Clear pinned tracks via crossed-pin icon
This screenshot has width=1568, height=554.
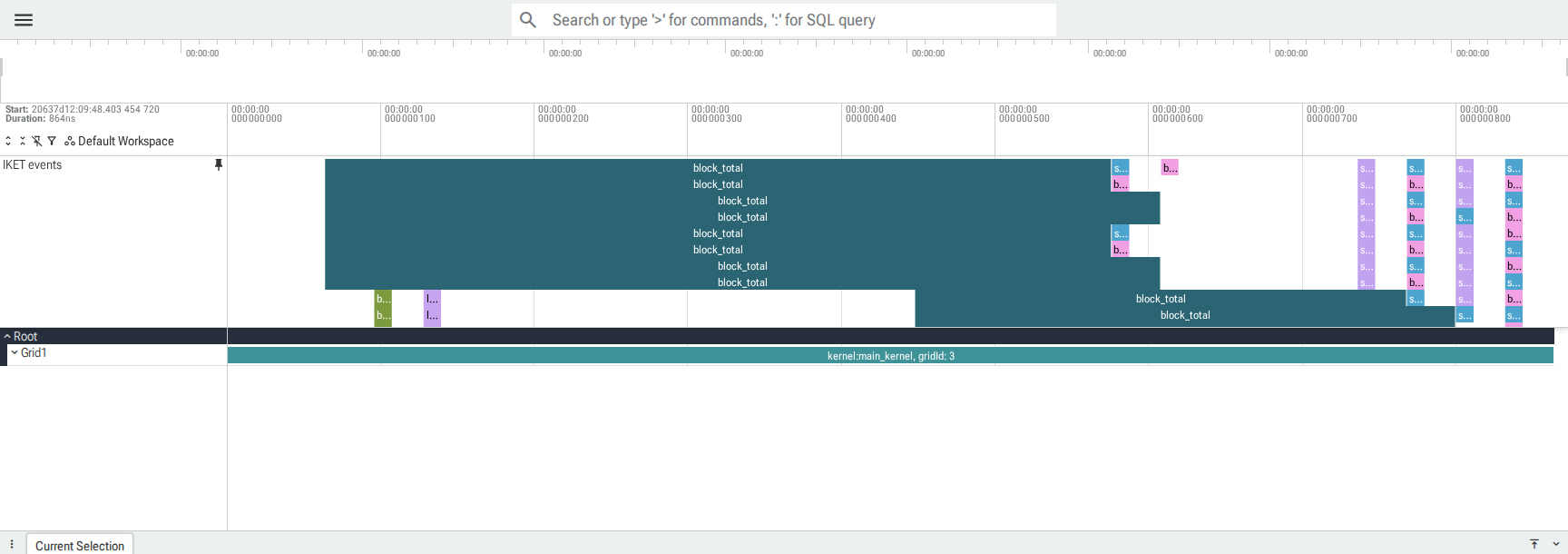(37, 141)
